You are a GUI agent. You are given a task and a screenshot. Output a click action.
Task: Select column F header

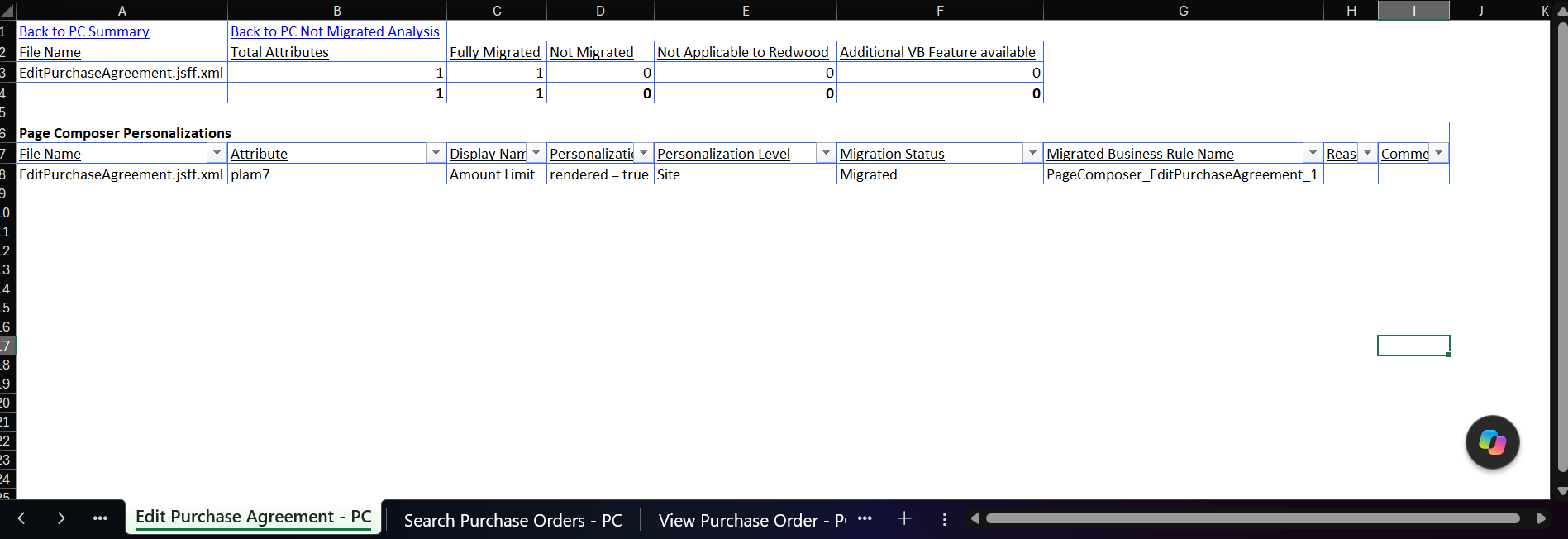tap(940, 11)
